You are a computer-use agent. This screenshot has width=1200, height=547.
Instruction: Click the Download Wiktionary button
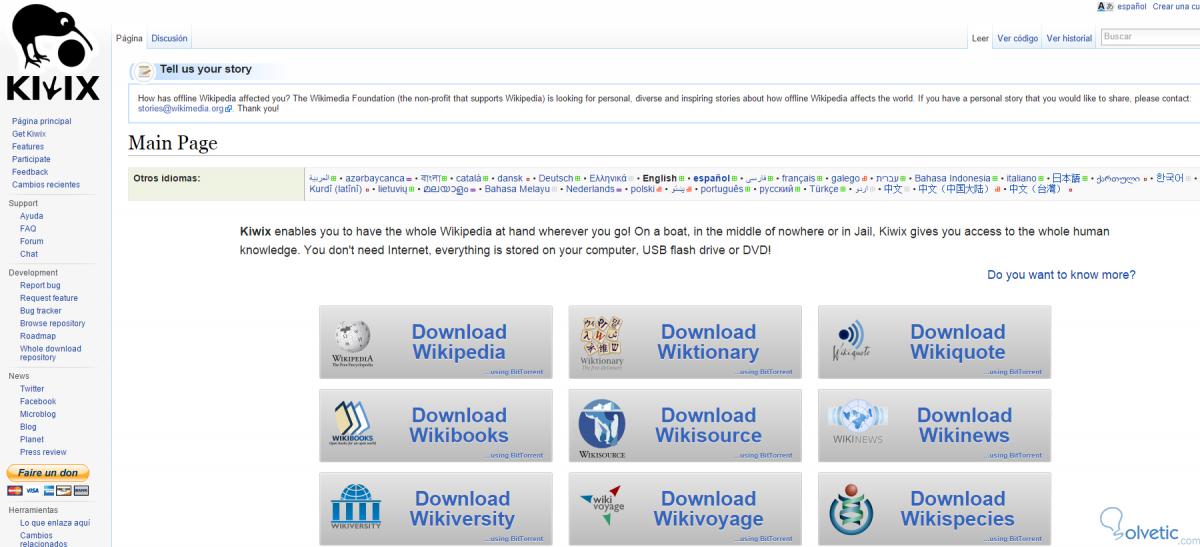pos(685,342)
